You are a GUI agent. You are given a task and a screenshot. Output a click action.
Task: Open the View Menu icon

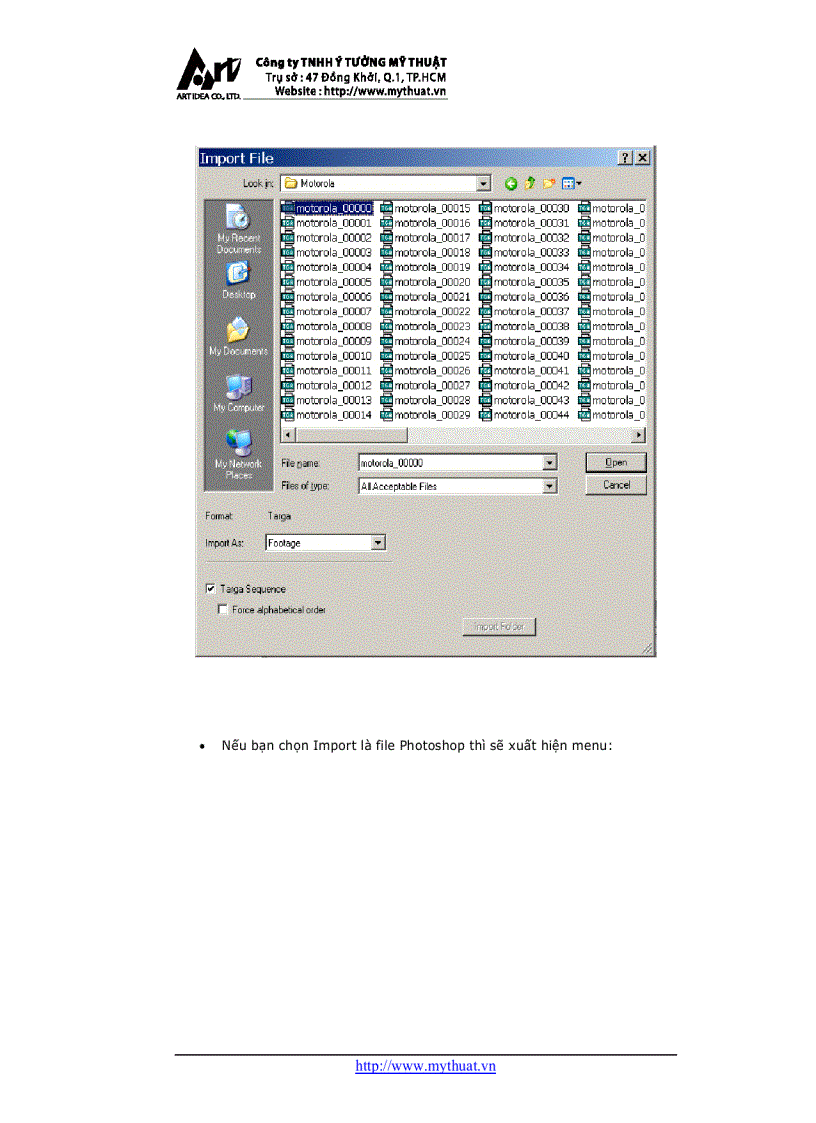coord(571,184)
